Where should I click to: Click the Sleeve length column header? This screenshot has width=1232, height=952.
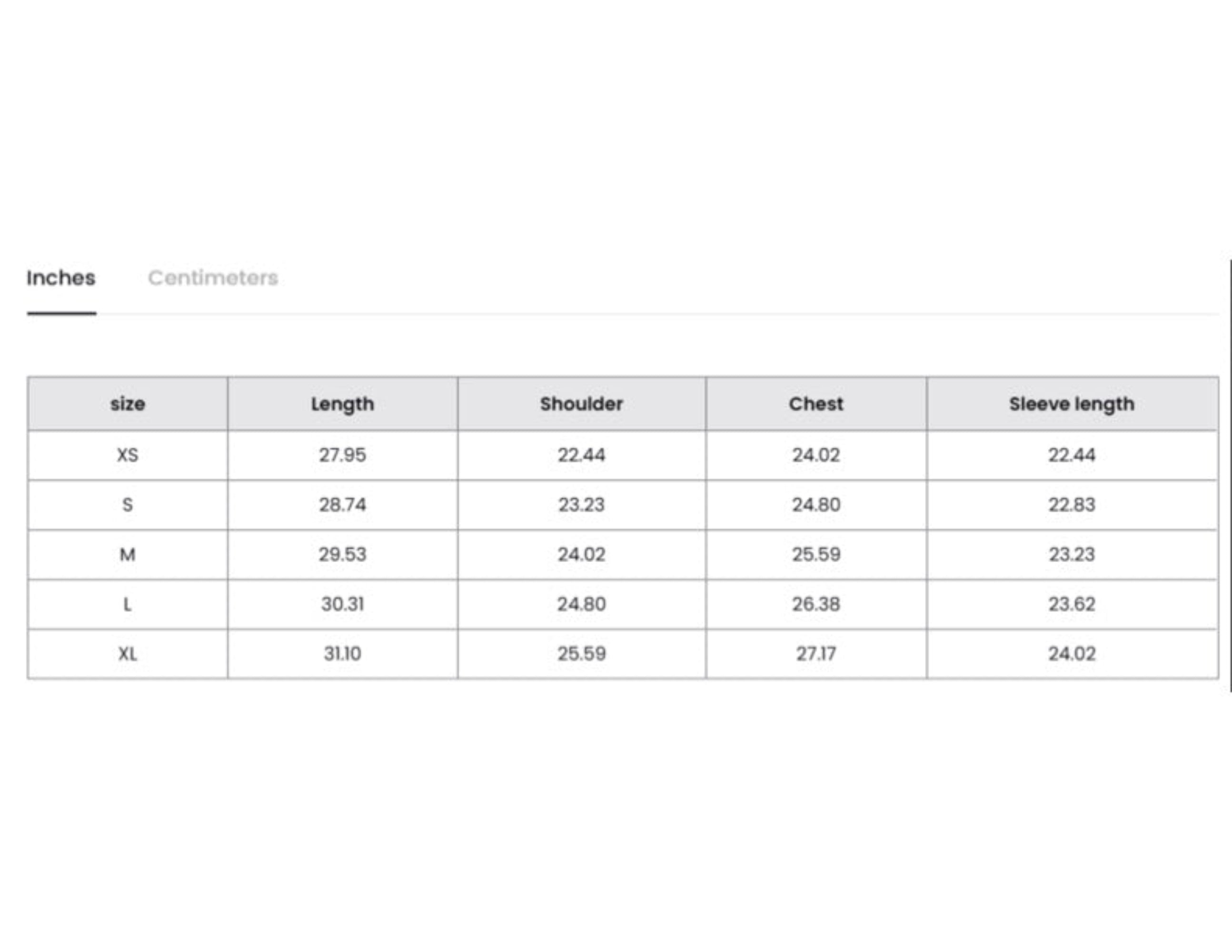(1071, 404)
